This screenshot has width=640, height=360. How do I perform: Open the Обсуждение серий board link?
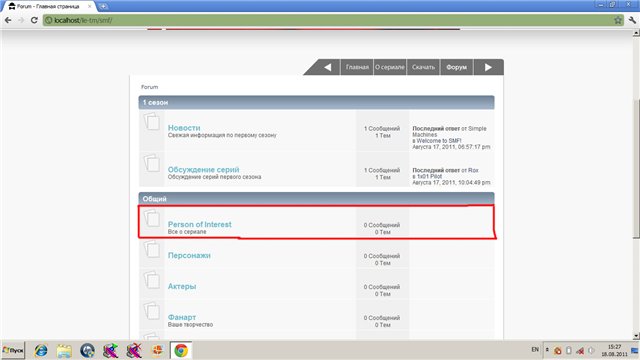pyautogui.click(x=204, y=169)
